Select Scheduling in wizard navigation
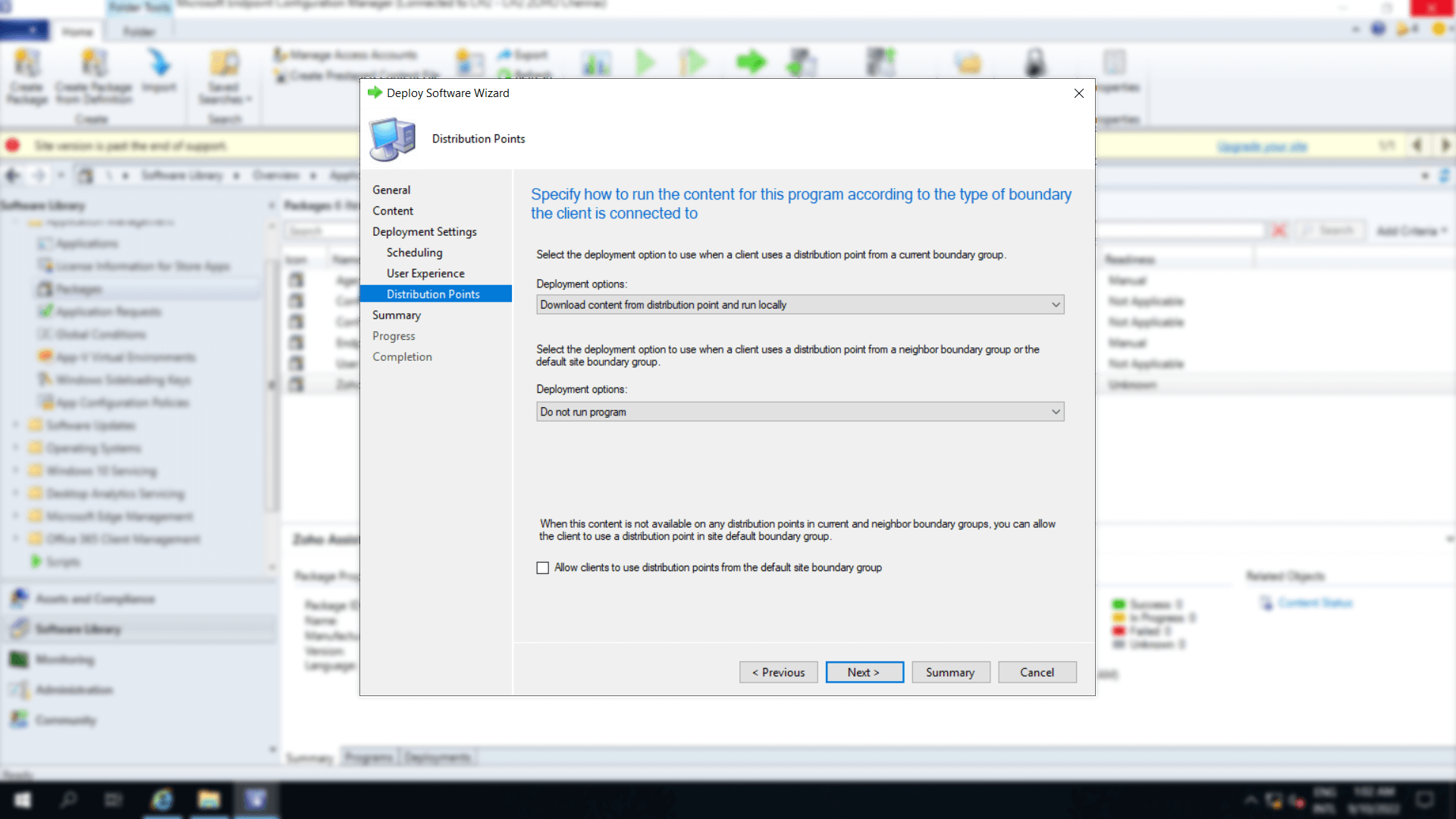 [x=414, y=253]
